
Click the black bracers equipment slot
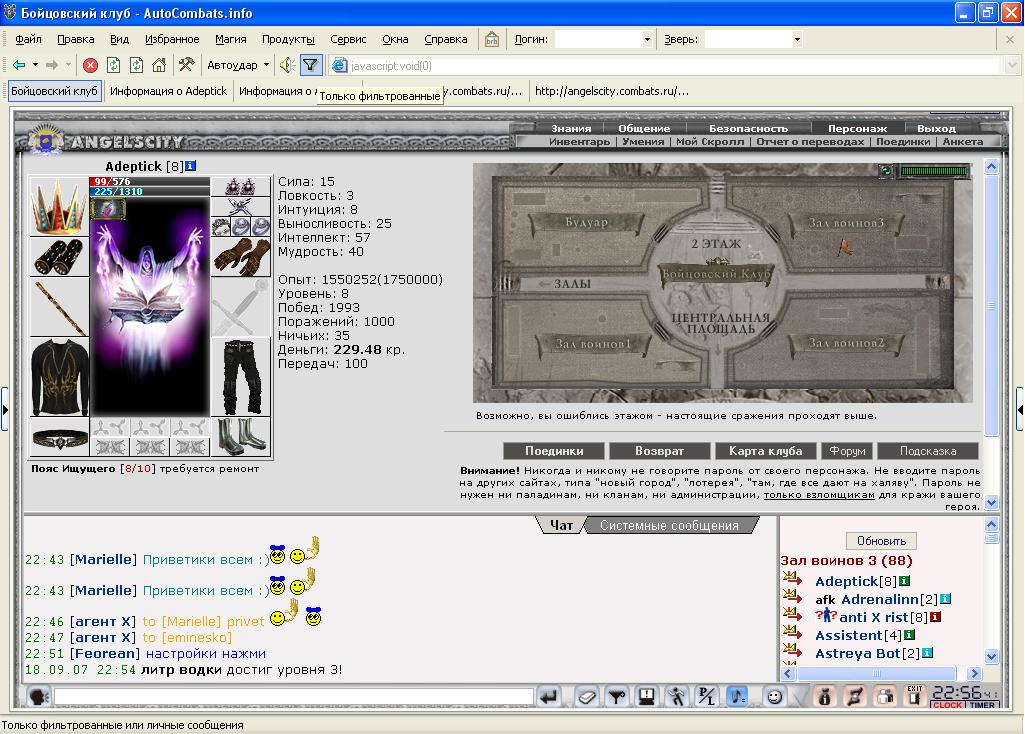click(59, 257)
